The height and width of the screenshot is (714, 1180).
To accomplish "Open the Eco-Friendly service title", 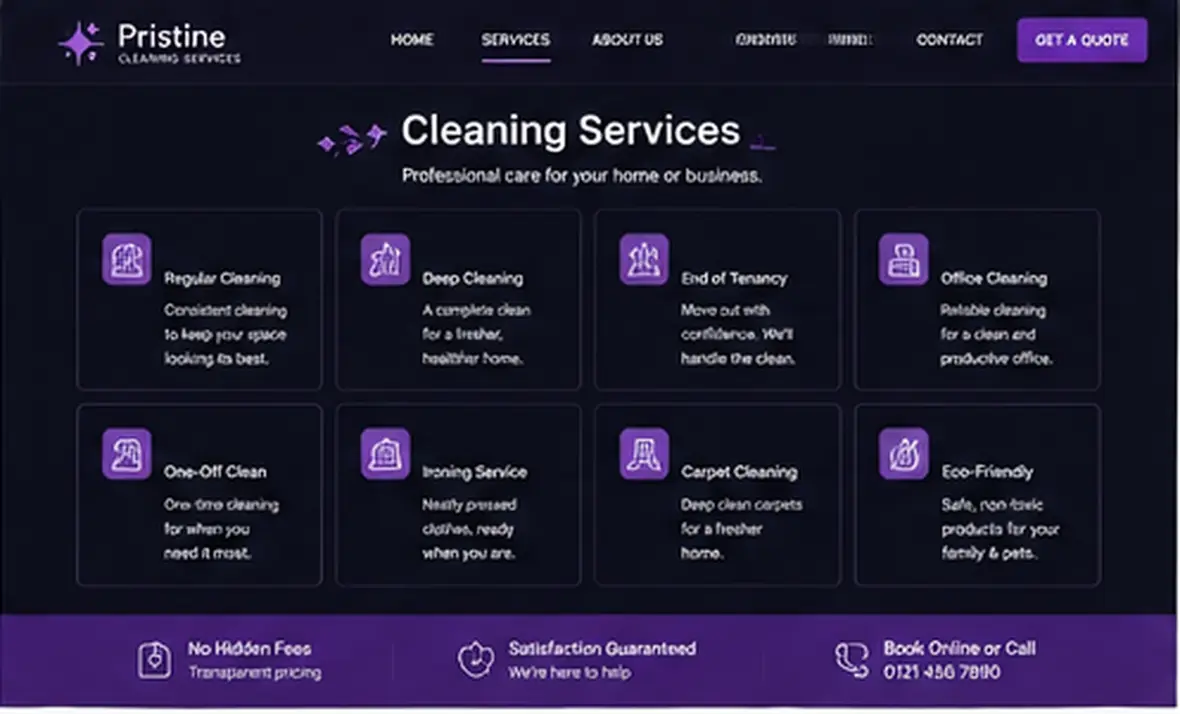I will click(987, 472).
